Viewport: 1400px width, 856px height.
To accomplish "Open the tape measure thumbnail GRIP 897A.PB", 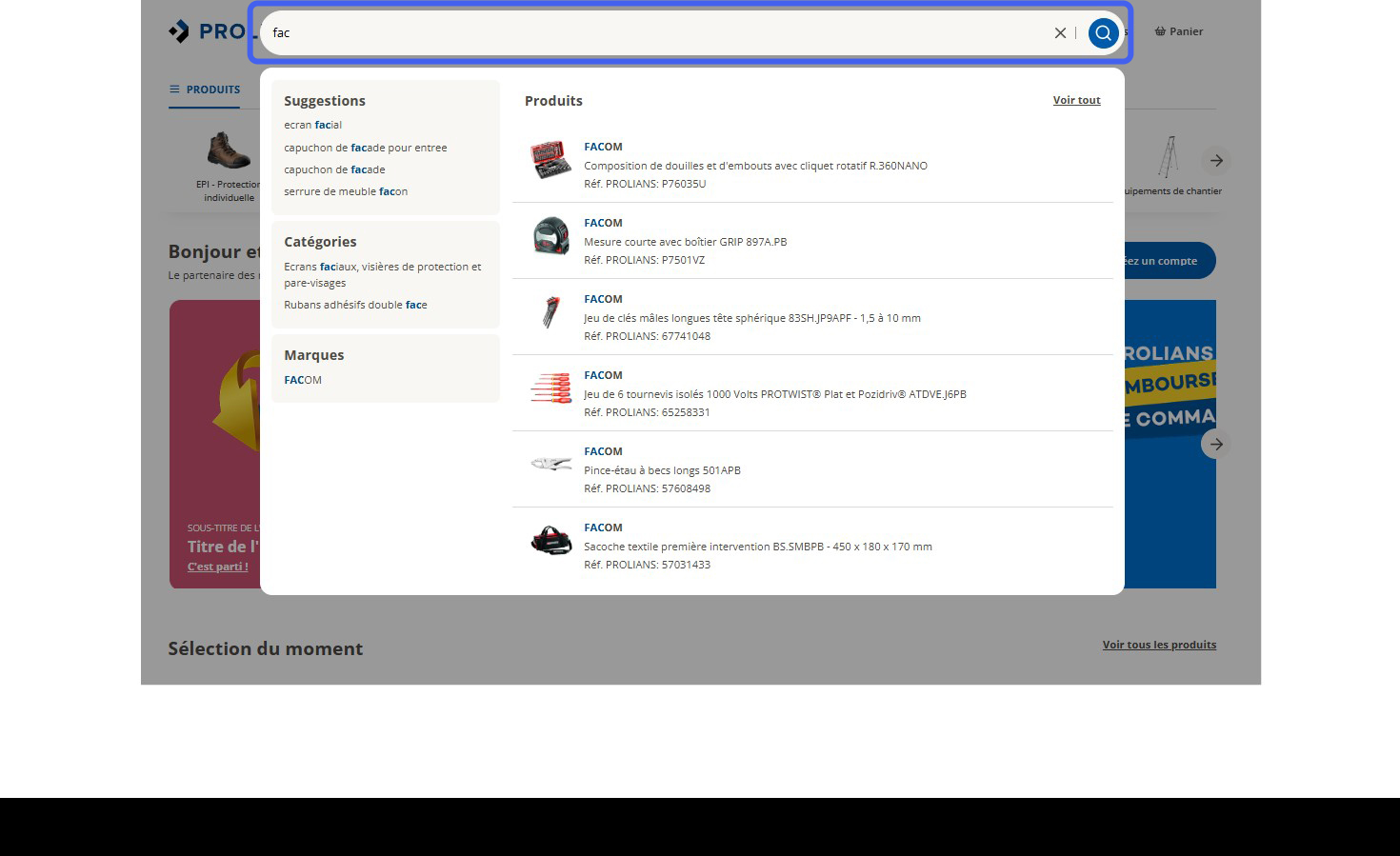I will point(550,236).
